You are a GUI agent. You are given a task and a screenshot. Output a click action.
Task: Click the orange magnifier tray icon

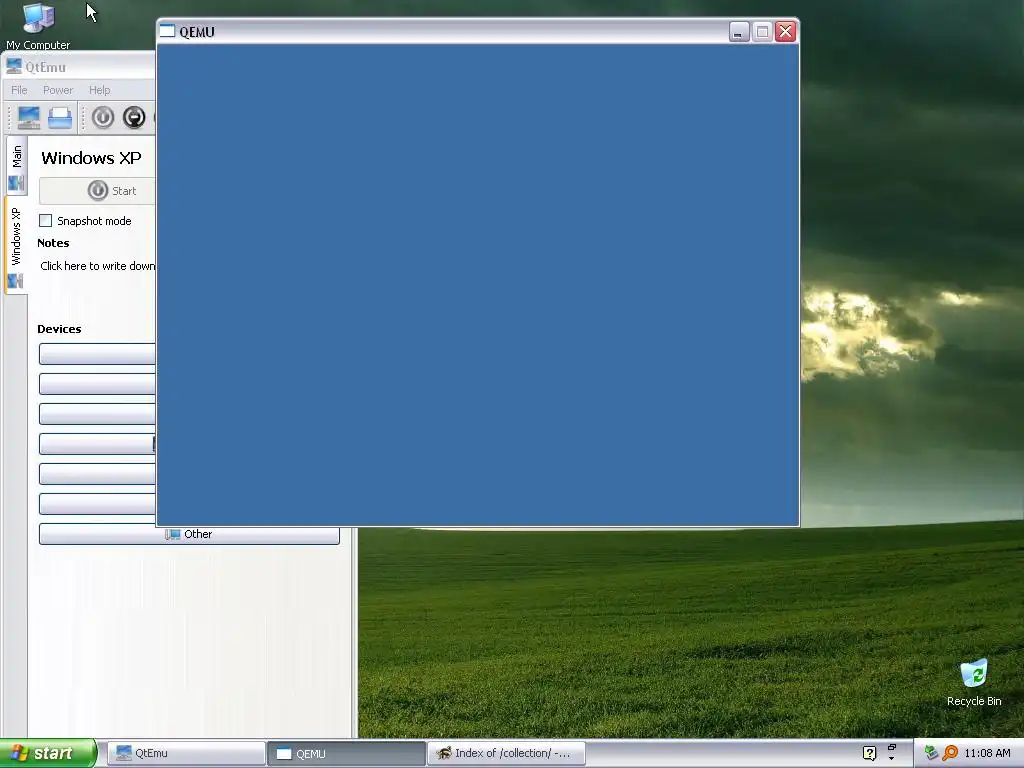tap(950, 753)
